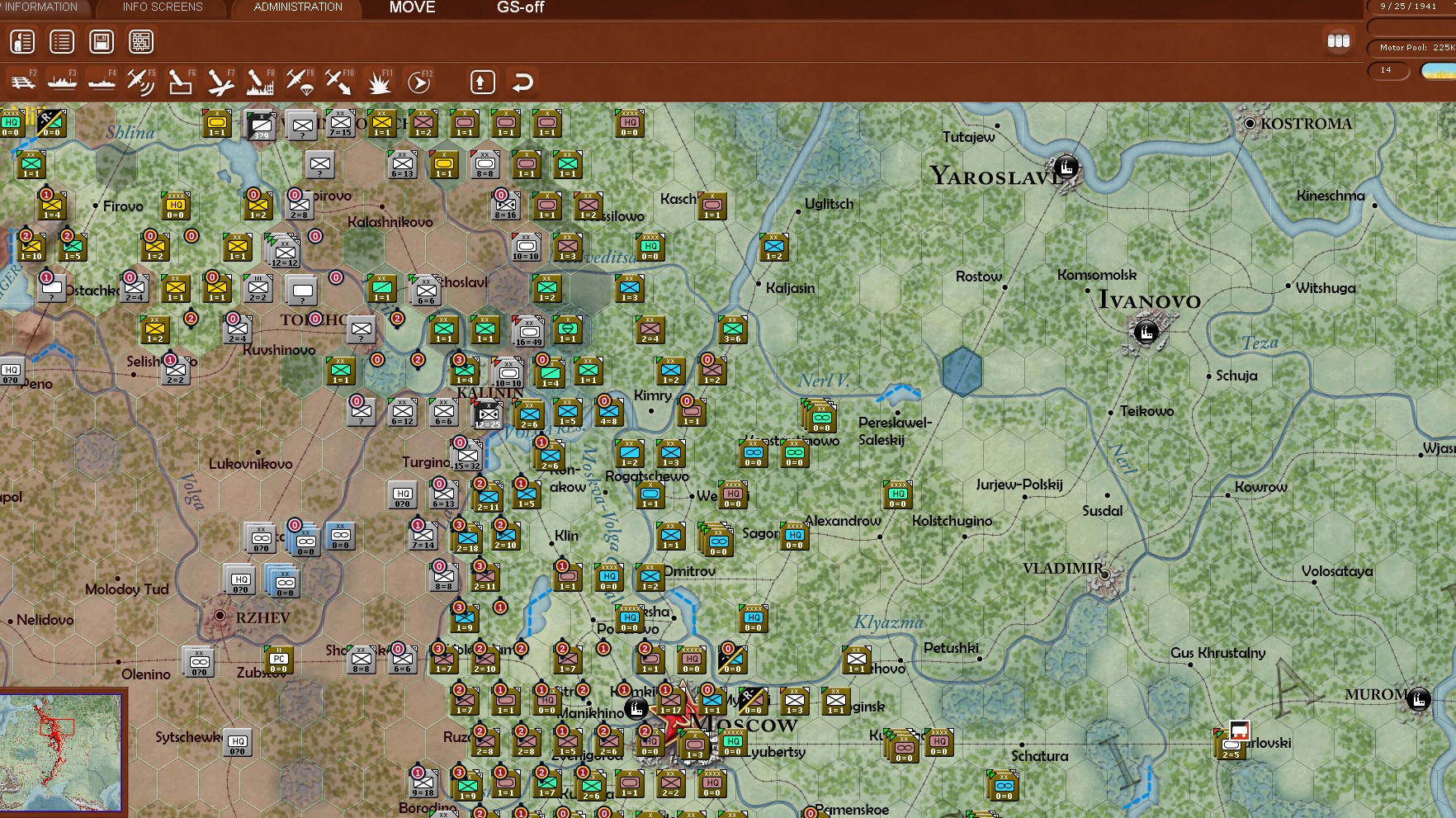Click the Uglitsch town label
The height and width of the screenshot is (818, 1456).
[x=830, y=204]
